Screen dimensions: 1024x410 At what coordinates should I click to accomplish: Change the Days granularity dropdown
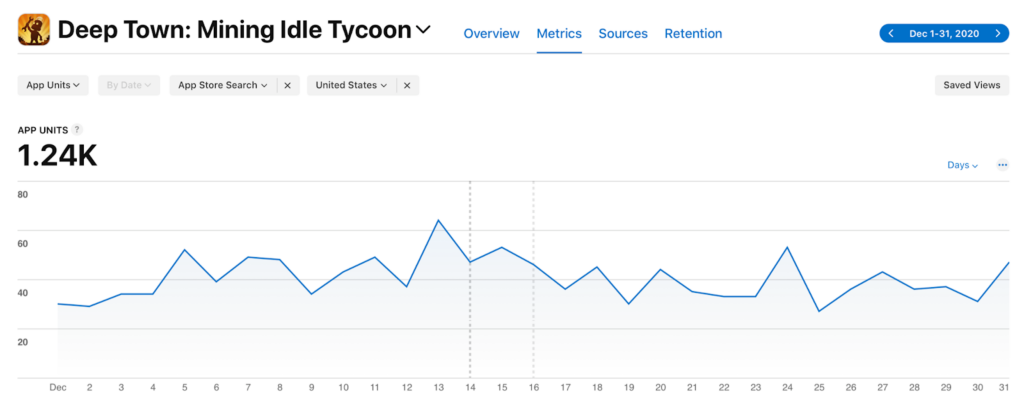(962, 165)
